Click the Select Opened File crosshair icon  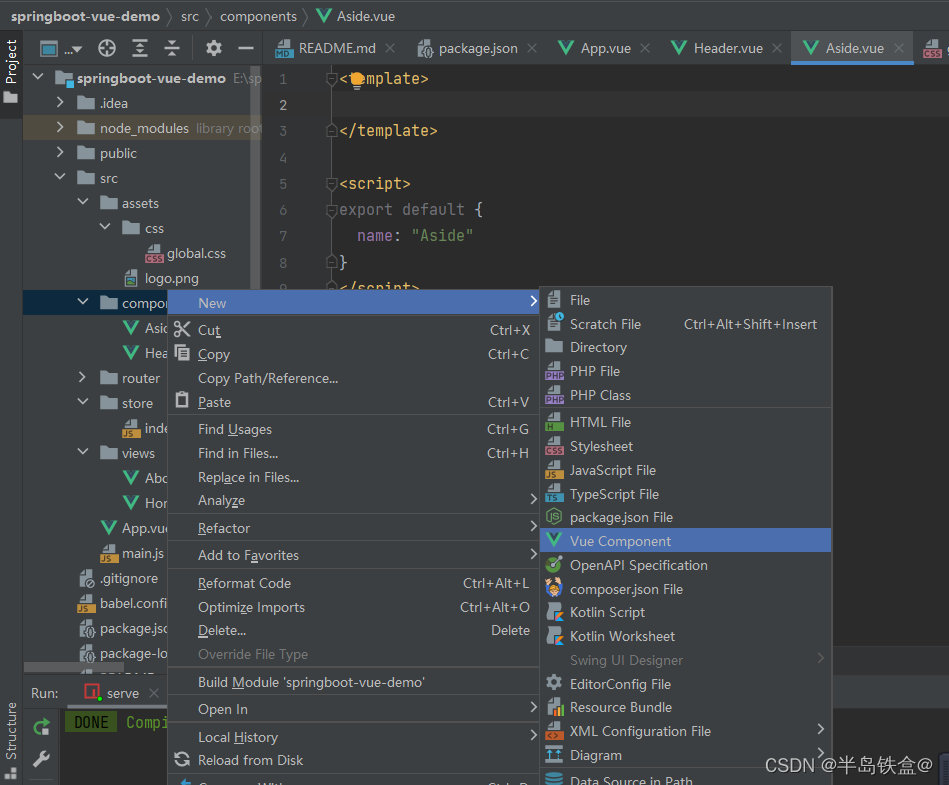(107, 48)
